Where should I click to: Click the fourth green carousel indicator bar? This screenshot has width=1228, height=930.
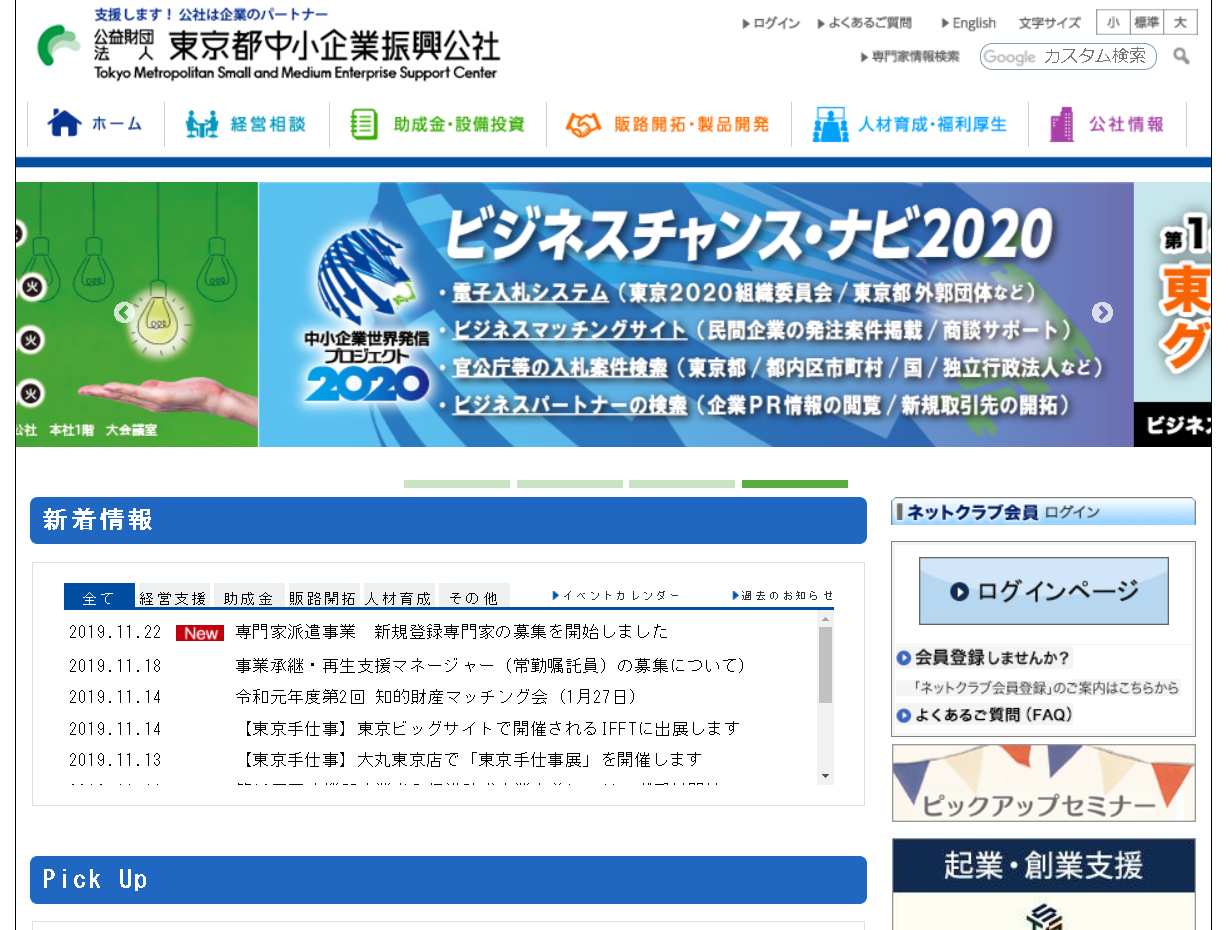tap(795, 484)
